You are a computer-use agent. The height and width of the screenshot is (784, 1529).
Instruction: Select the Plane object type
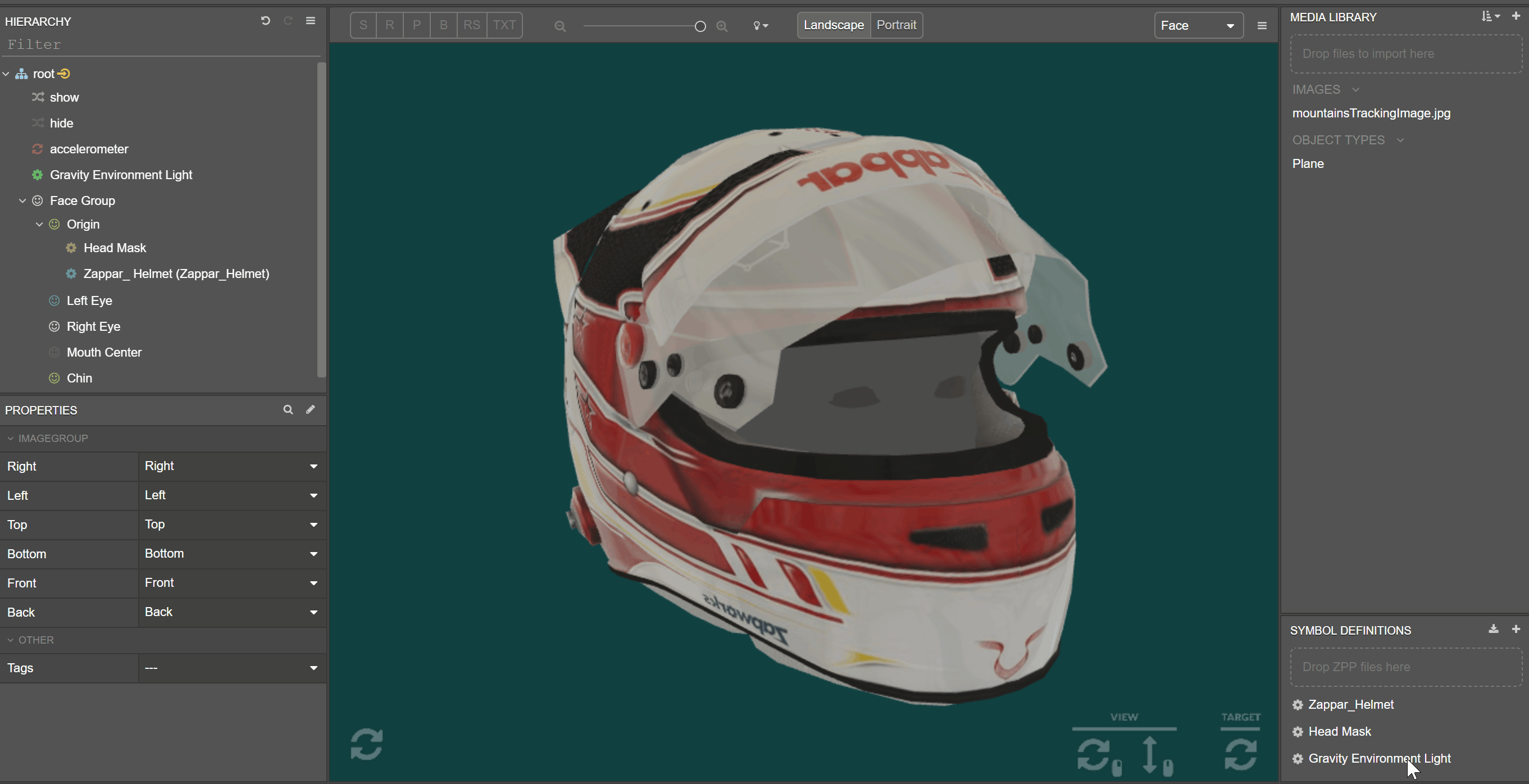tap(1308, 163)
